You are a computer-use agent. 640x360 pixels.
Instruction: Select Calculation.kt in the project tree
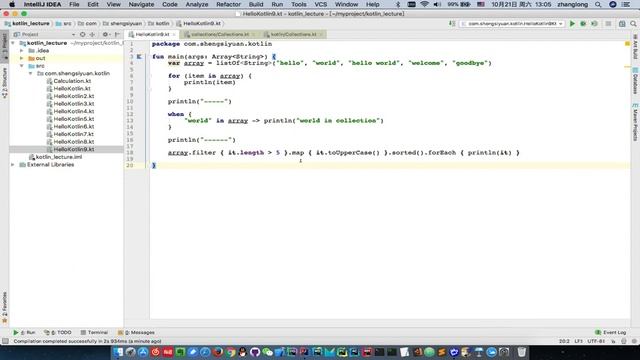point(72,81)
